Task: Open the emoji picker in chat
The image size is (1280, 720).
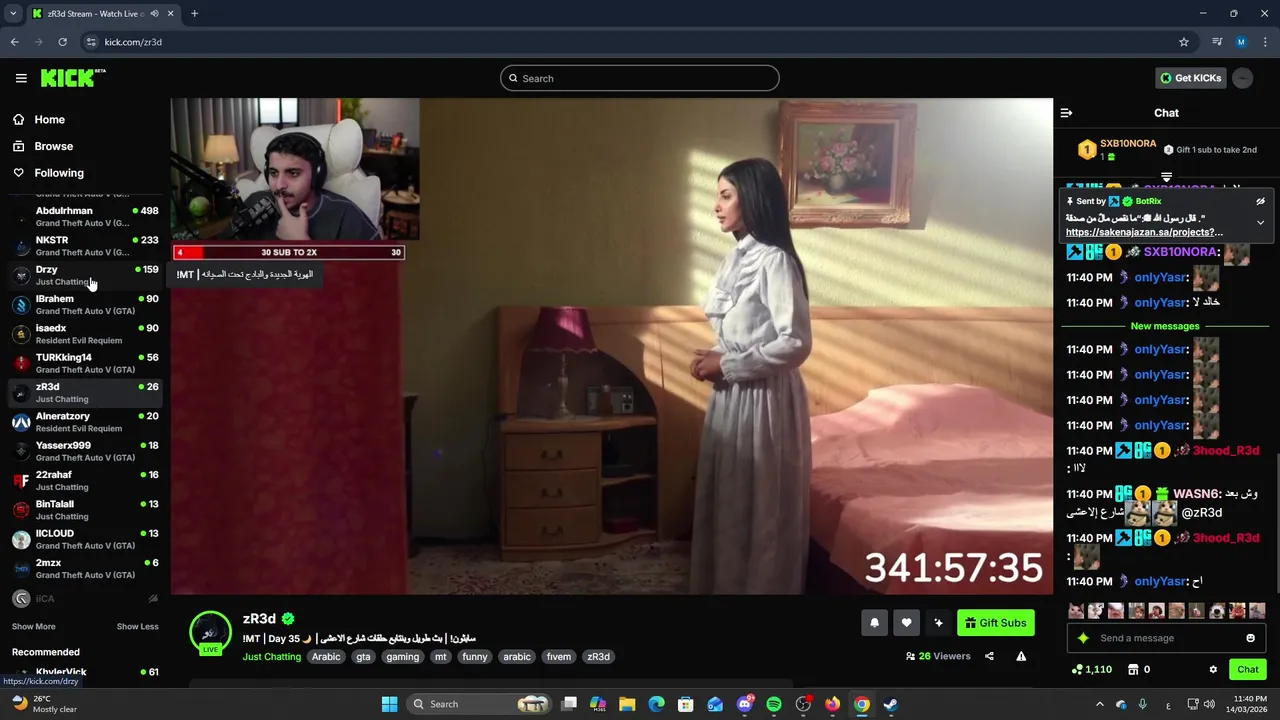Action: coord(1250,638)
